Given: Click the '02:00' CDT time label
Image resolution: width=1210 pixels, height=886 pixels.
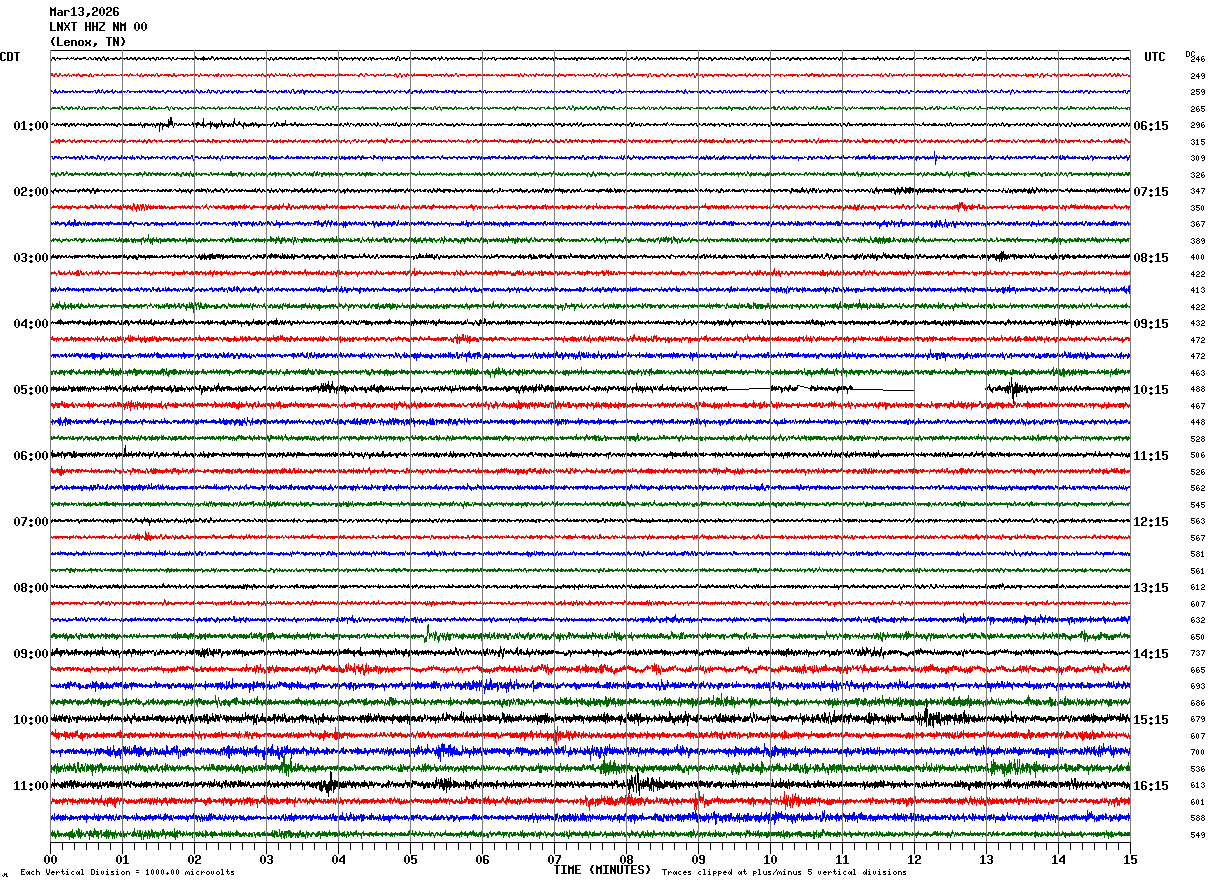Looking at the screenshot, I should (31, 192).
